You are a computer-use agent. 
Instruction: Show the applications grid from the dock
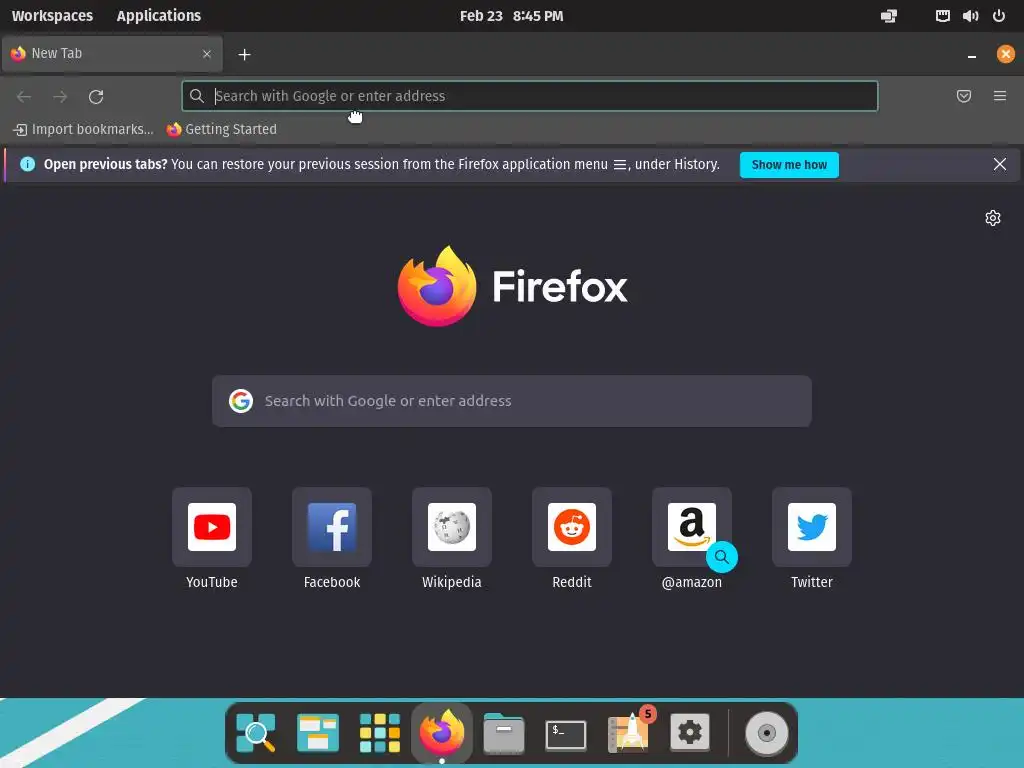(x=379, y=733)
